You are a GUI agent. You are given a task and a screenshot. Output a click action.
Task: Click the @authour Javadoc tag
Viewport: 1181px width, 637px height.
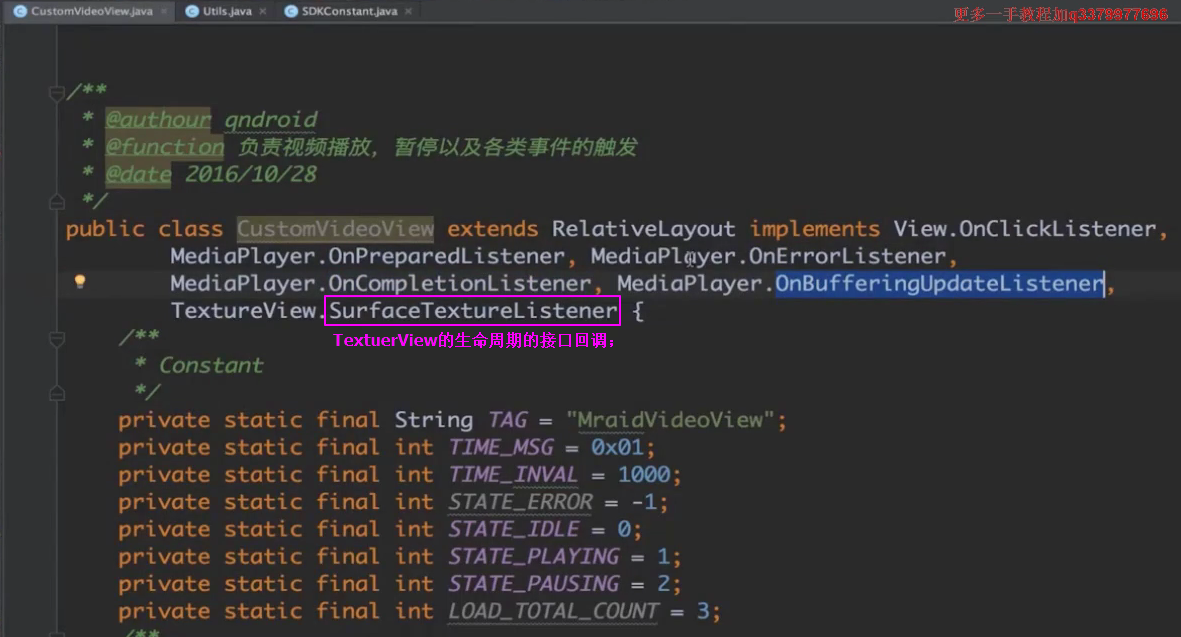(158, 120)
